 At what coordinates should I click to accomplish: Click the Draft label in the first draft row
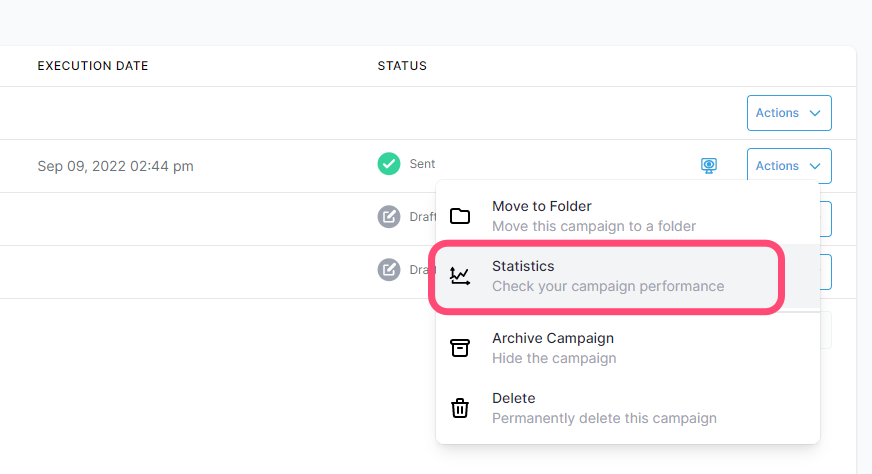tap(420, 217)
